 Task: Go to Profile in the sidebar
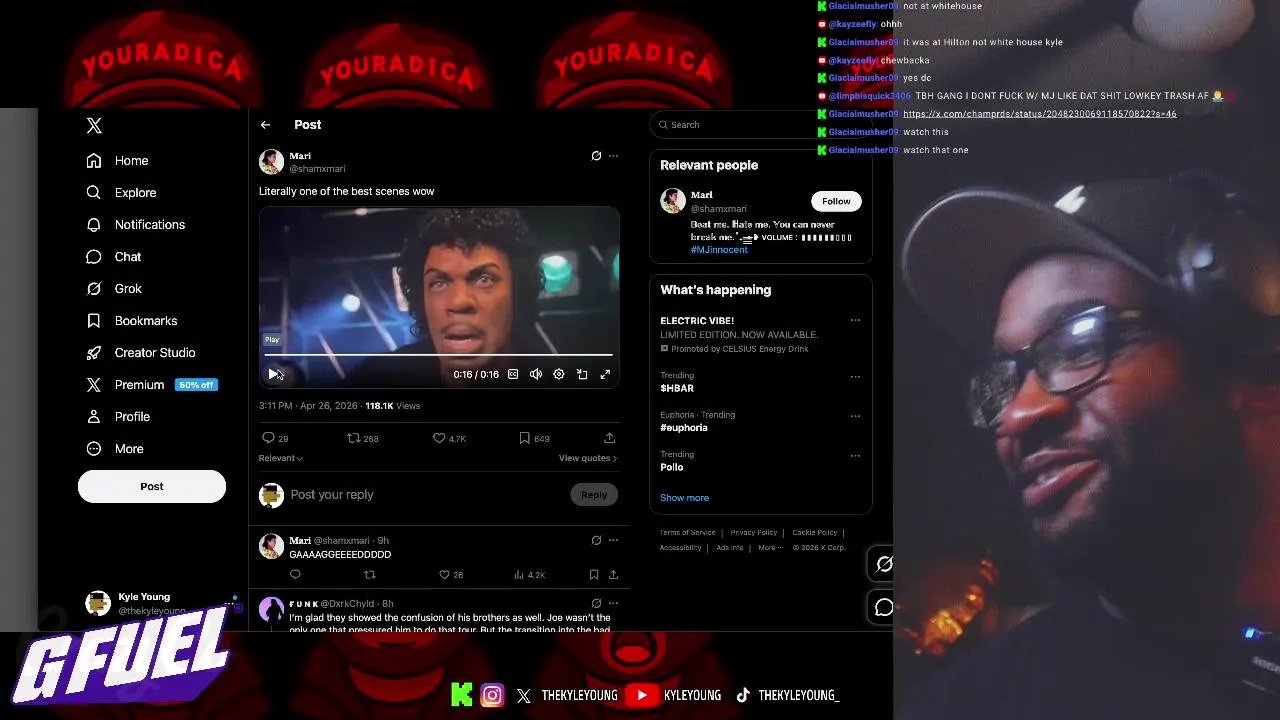point(118,416)
